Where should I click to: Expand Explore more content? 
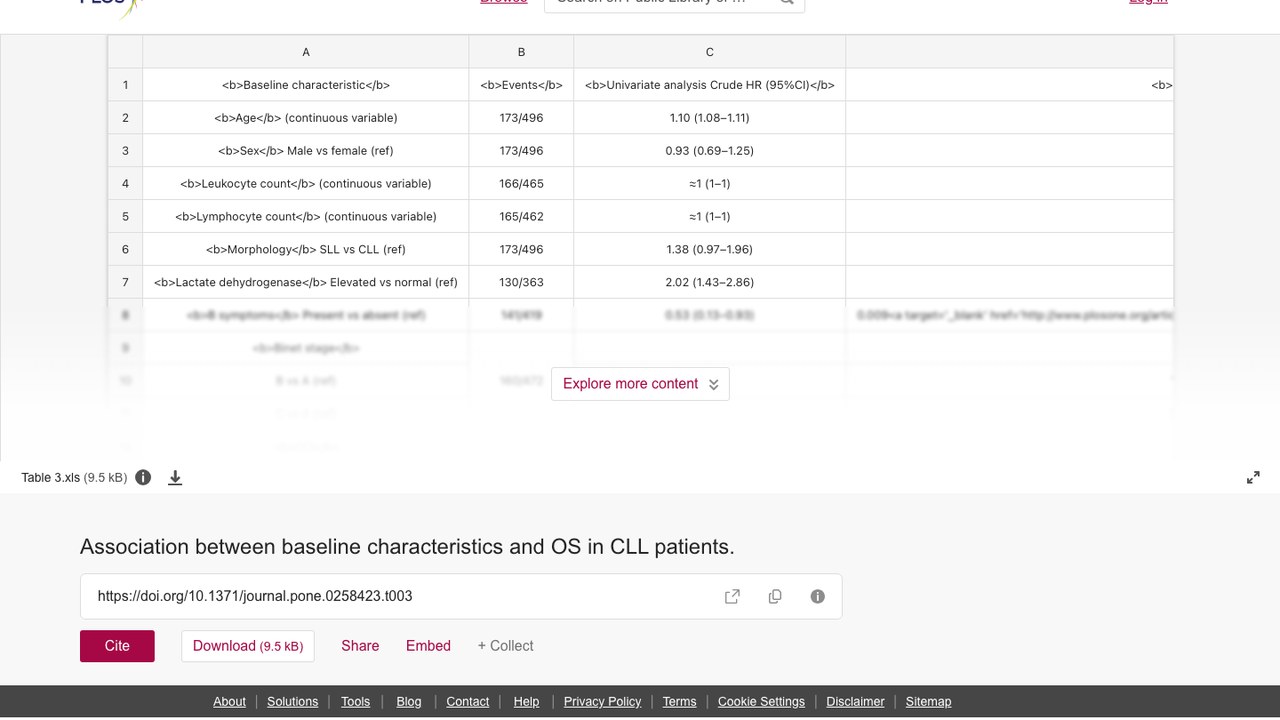point(640,384)
